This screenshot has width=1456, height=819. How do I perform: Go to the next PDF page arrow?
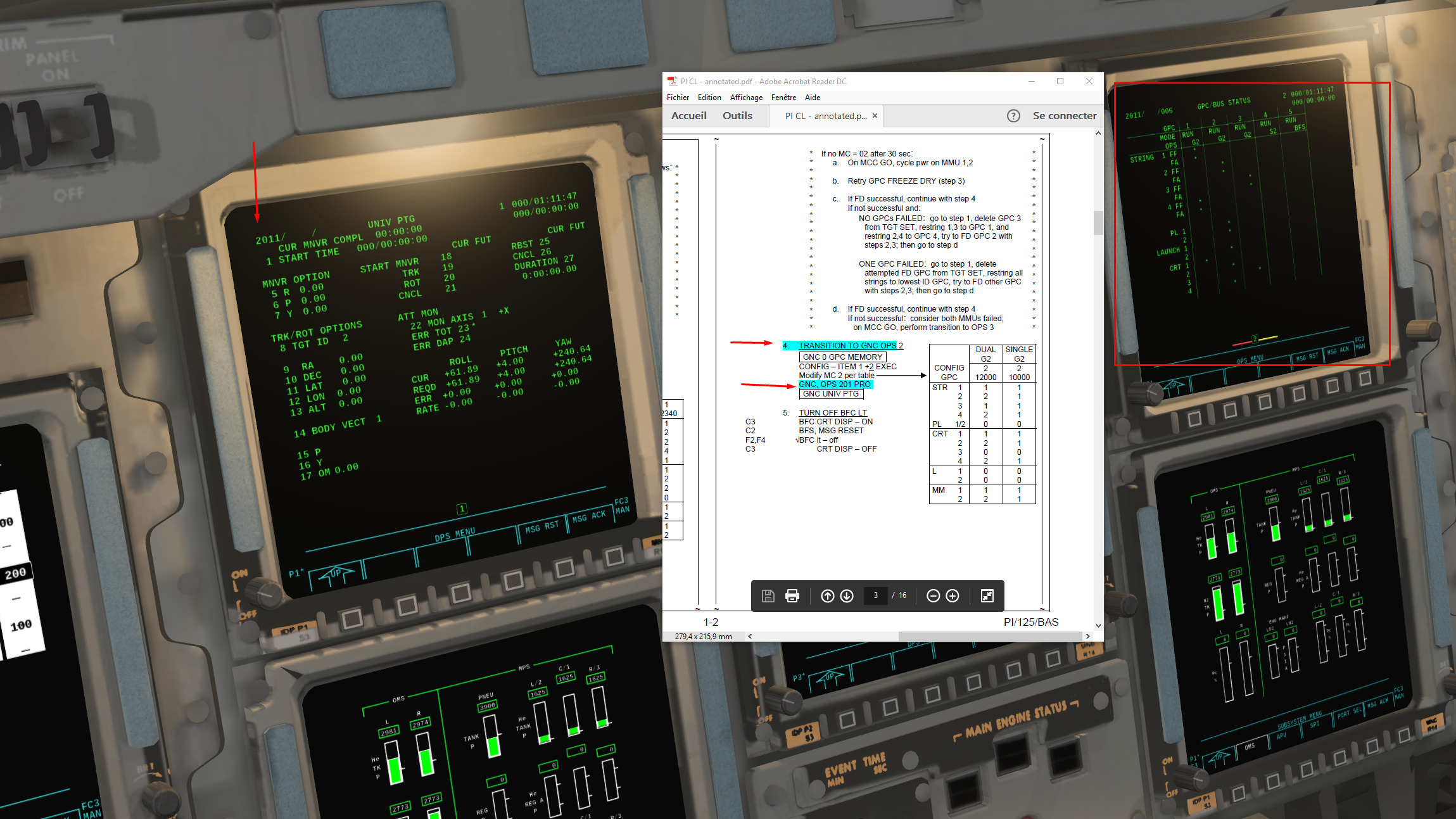(847, 595)
